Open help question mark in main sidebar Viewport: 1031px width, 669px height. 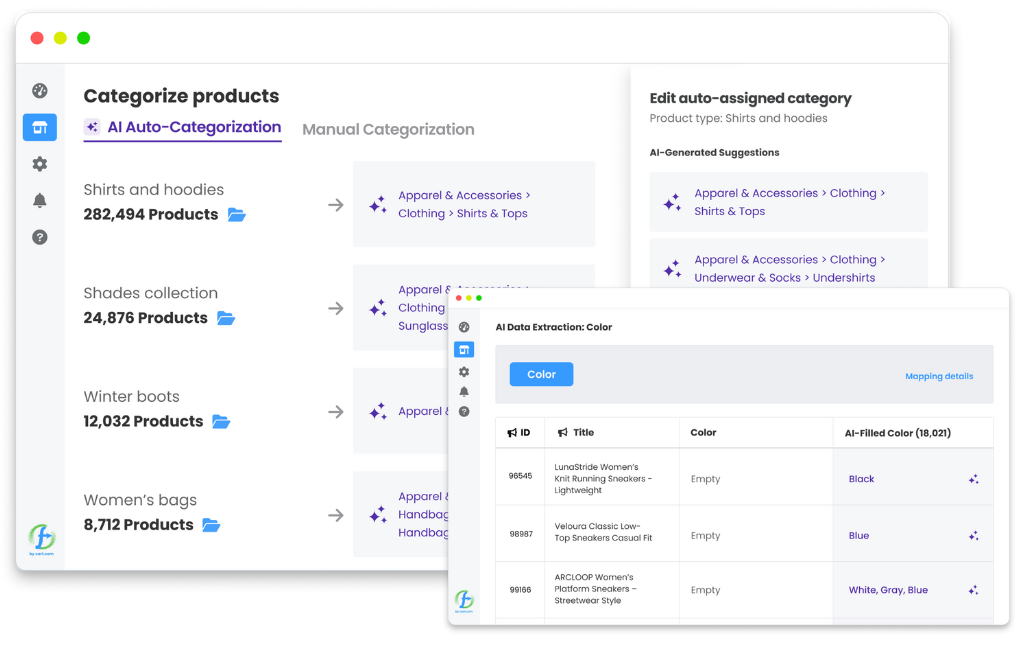coord(40,237)
